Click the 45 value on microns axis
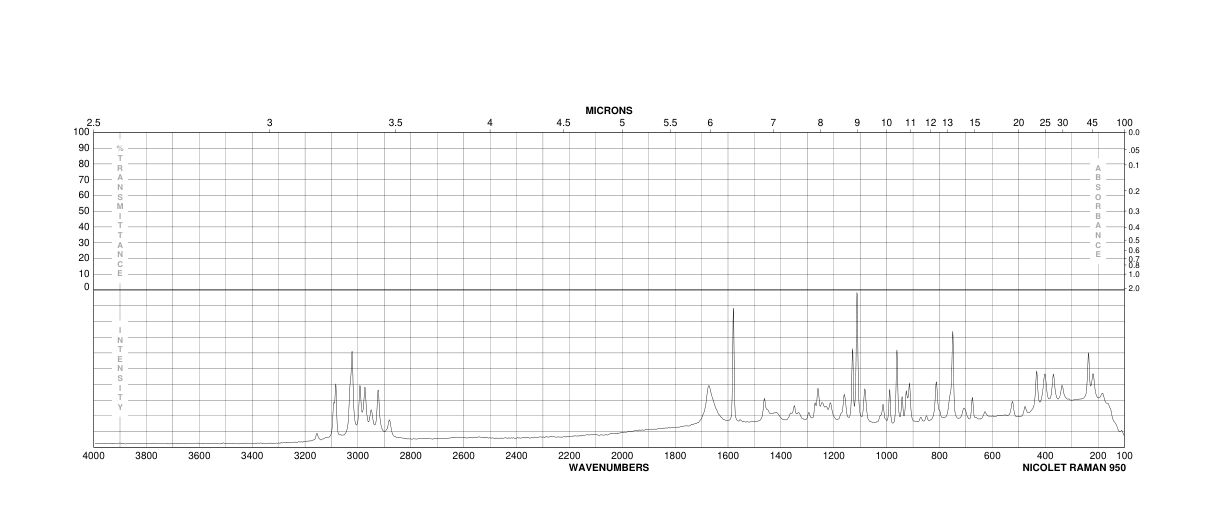Image resolution: width=1224 pixels, height=528 pixels. coord(1092,122)
